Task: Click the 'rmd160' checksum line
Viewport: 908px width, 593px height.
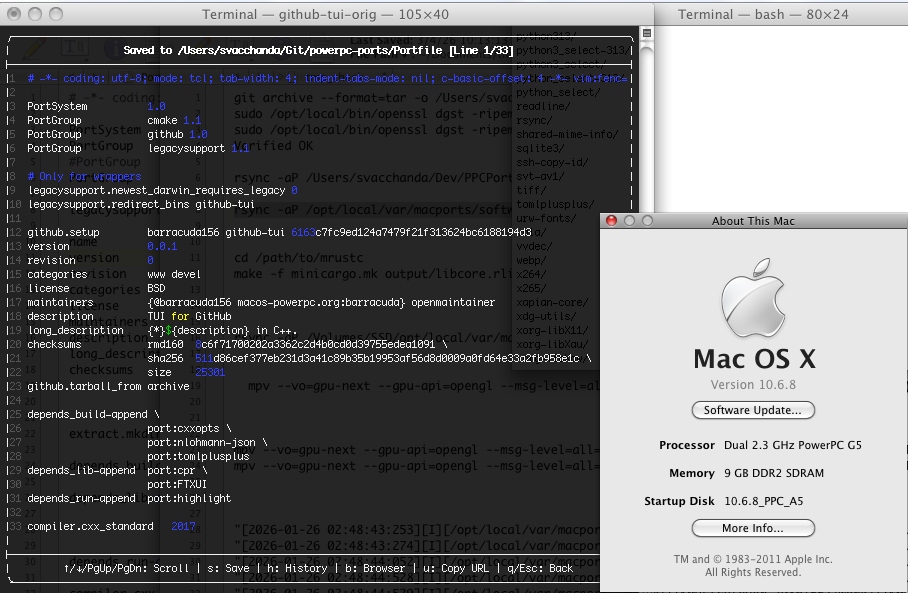Action: (298, 345)
